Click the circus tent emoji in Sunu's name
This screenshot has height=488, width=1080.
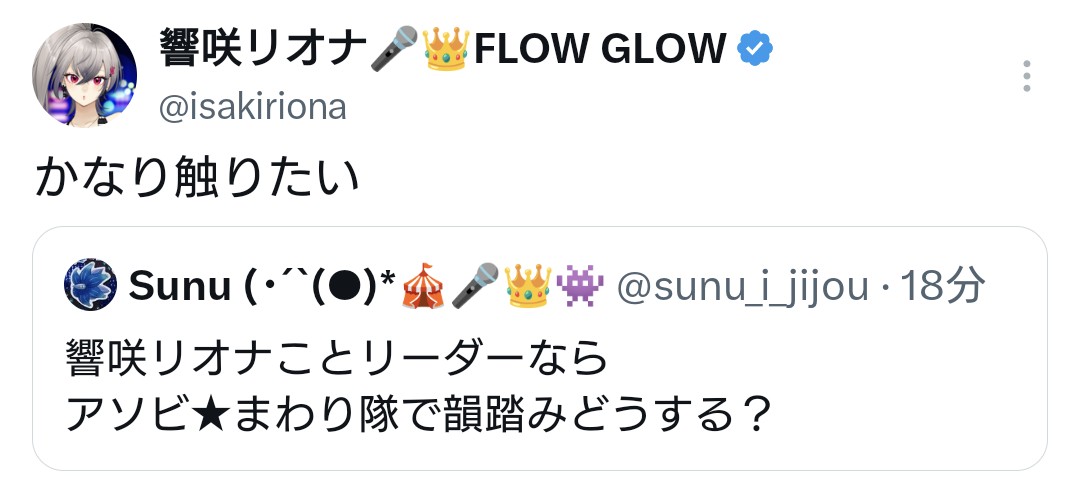point(422,286)
